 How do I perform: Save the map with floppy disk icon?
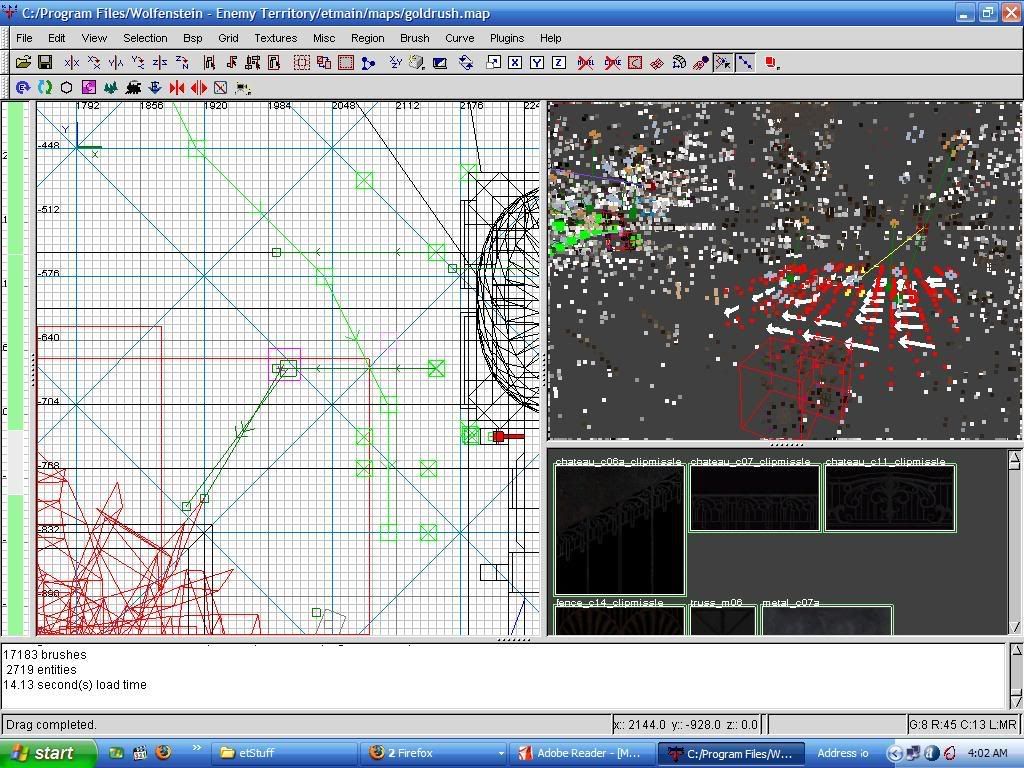pos(45,63)
